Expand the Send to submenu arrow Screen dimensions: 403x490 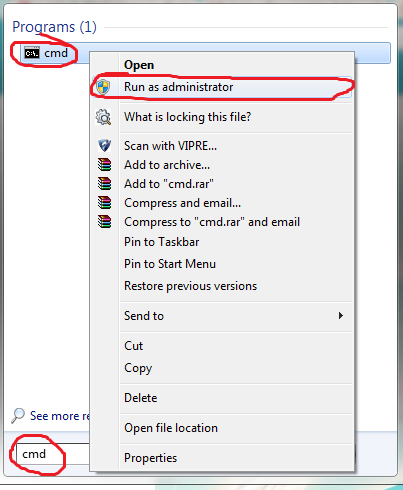click(340, 316)
